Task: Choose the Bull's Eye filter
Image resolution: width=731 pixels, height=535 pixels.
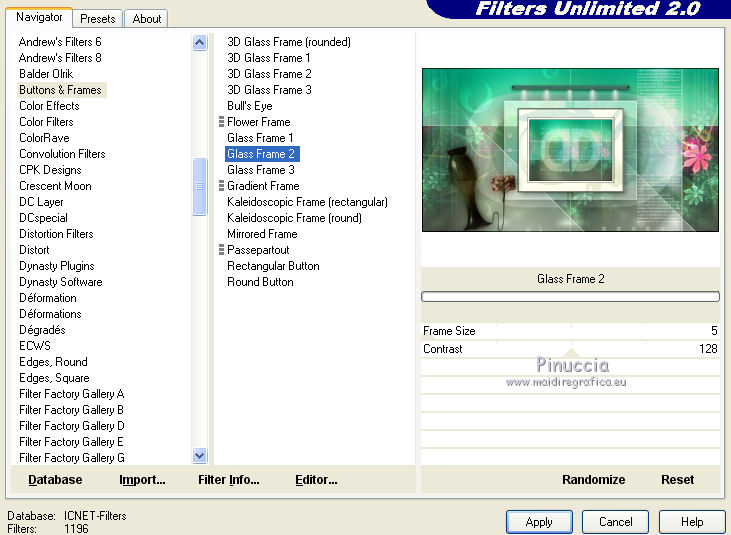Action: pos(250,106)
